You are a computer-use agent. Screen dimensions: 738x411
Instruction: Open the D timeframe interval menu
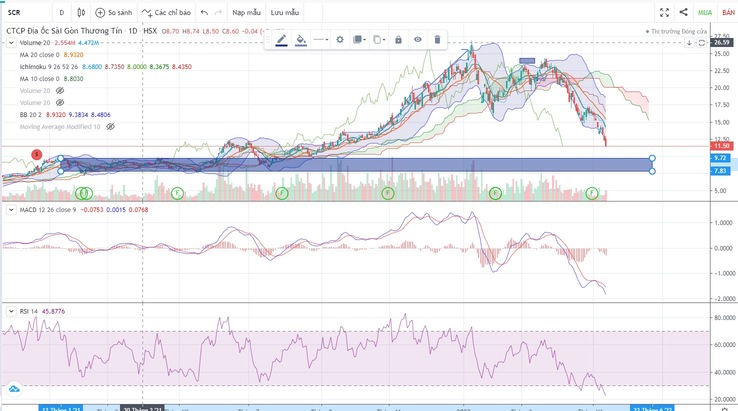point(62,12)
